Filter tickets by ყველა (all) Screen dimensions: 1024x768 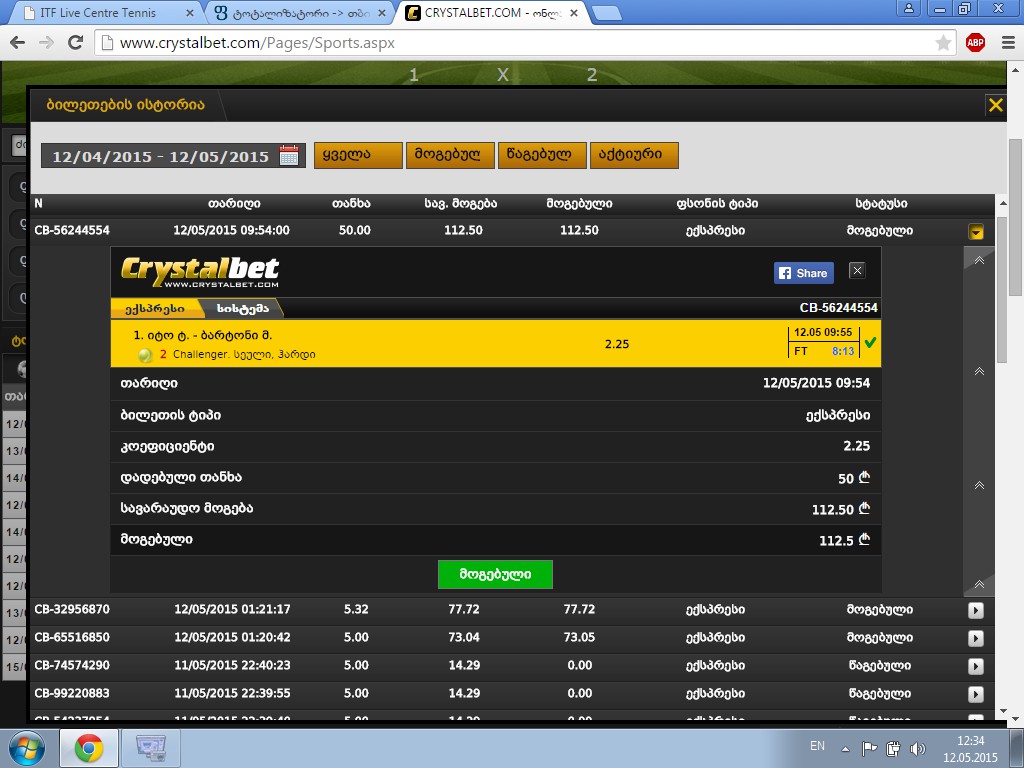pos(358,155)
